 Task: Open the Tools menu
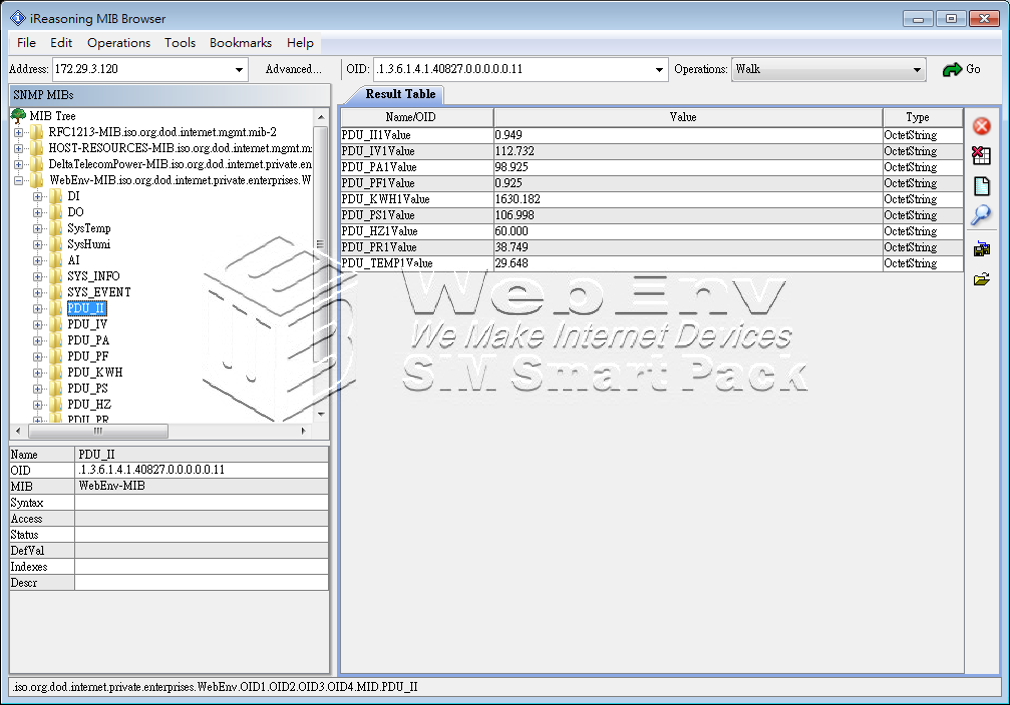[180, 43]
